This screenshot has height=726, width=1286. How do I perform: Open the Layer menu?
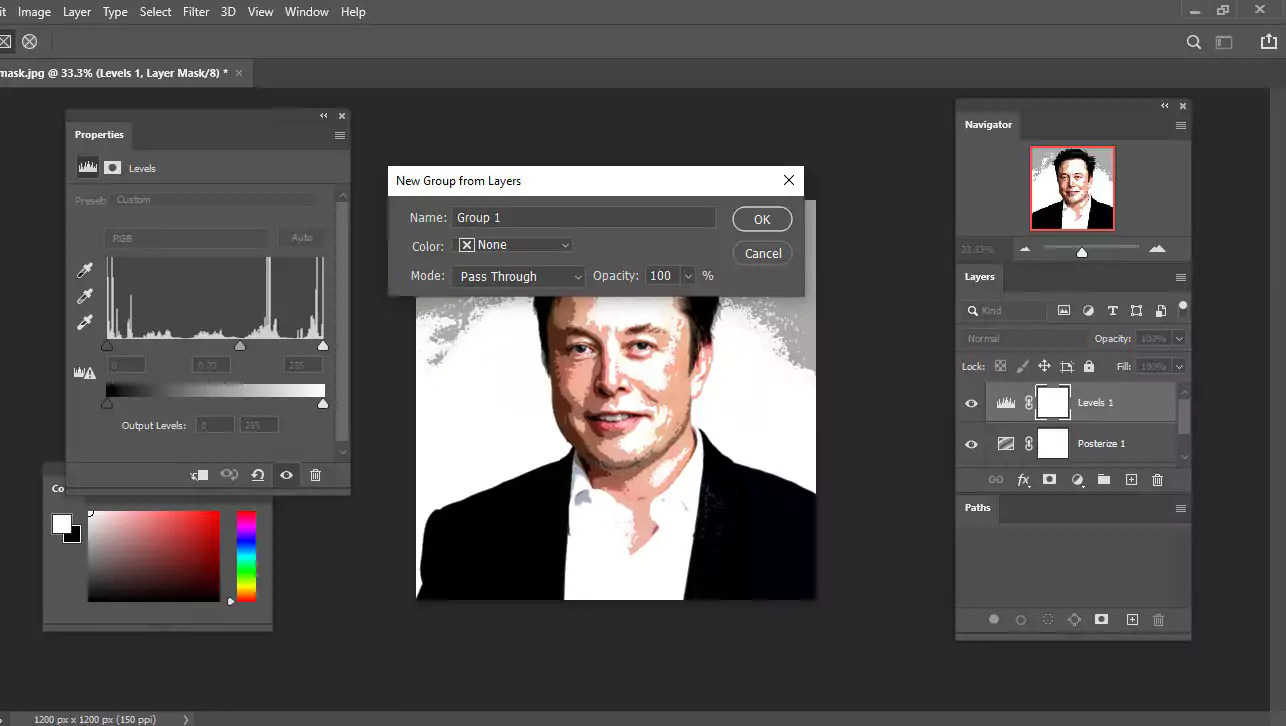click(x=77, y=12)
